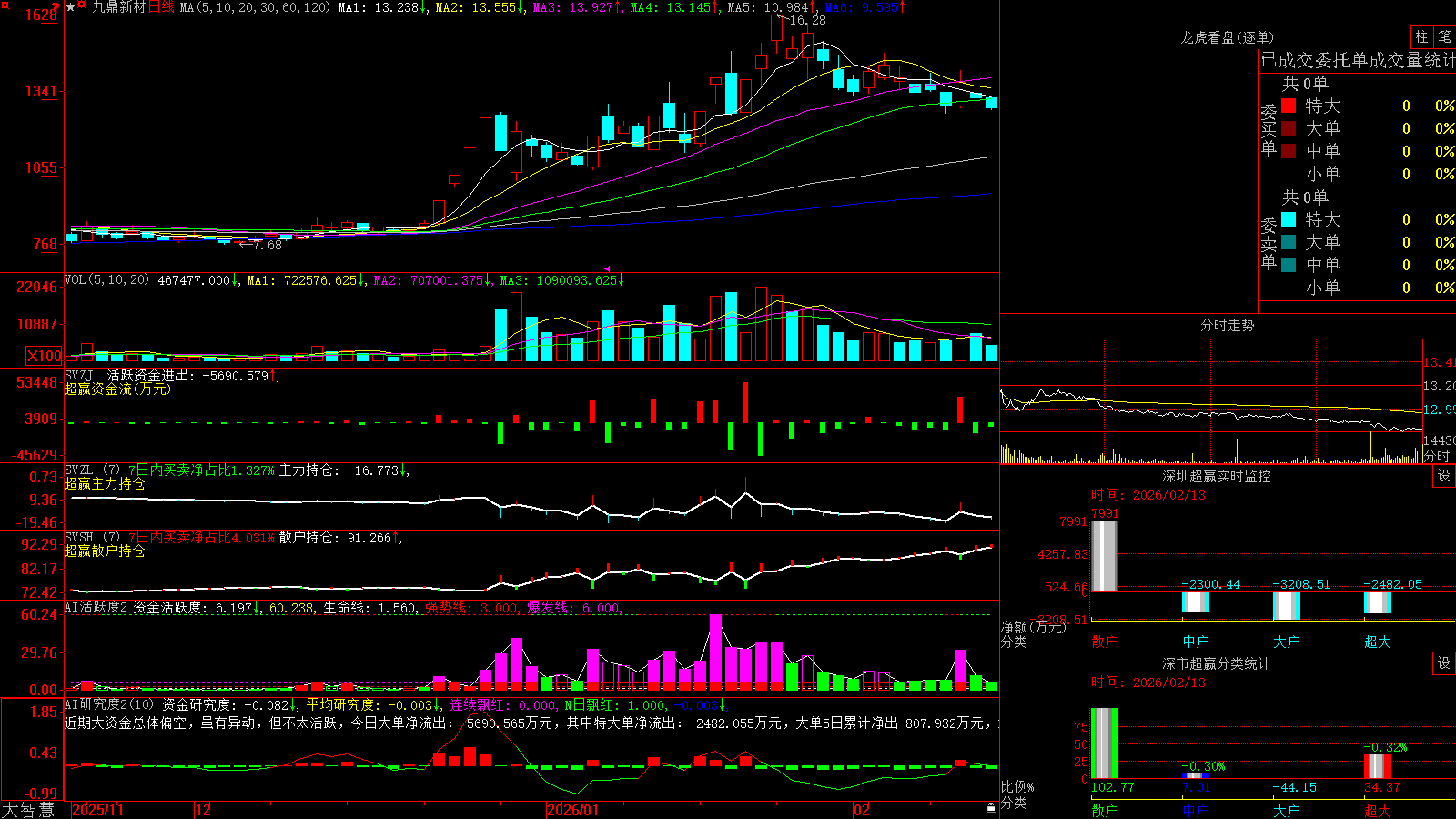Toggle the 日线 period label
This screenshot has height=819, width=1456.
pyautogui.click(x=161, y=7)
